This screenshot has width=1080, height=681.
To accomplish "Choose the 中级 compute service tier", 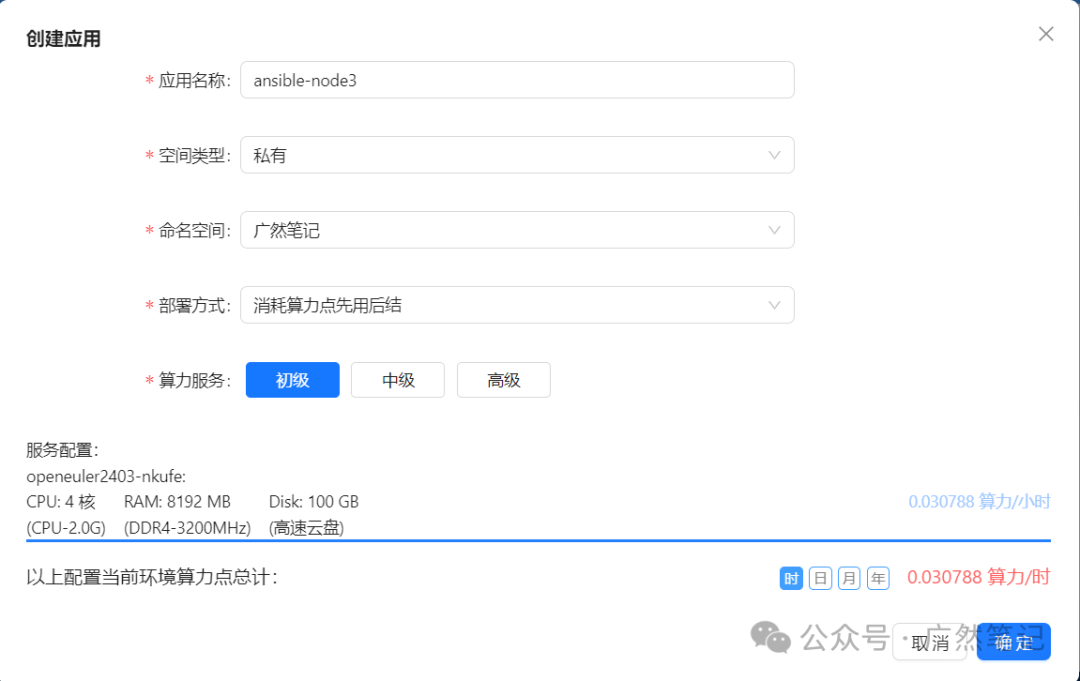I will coord(398,380).
